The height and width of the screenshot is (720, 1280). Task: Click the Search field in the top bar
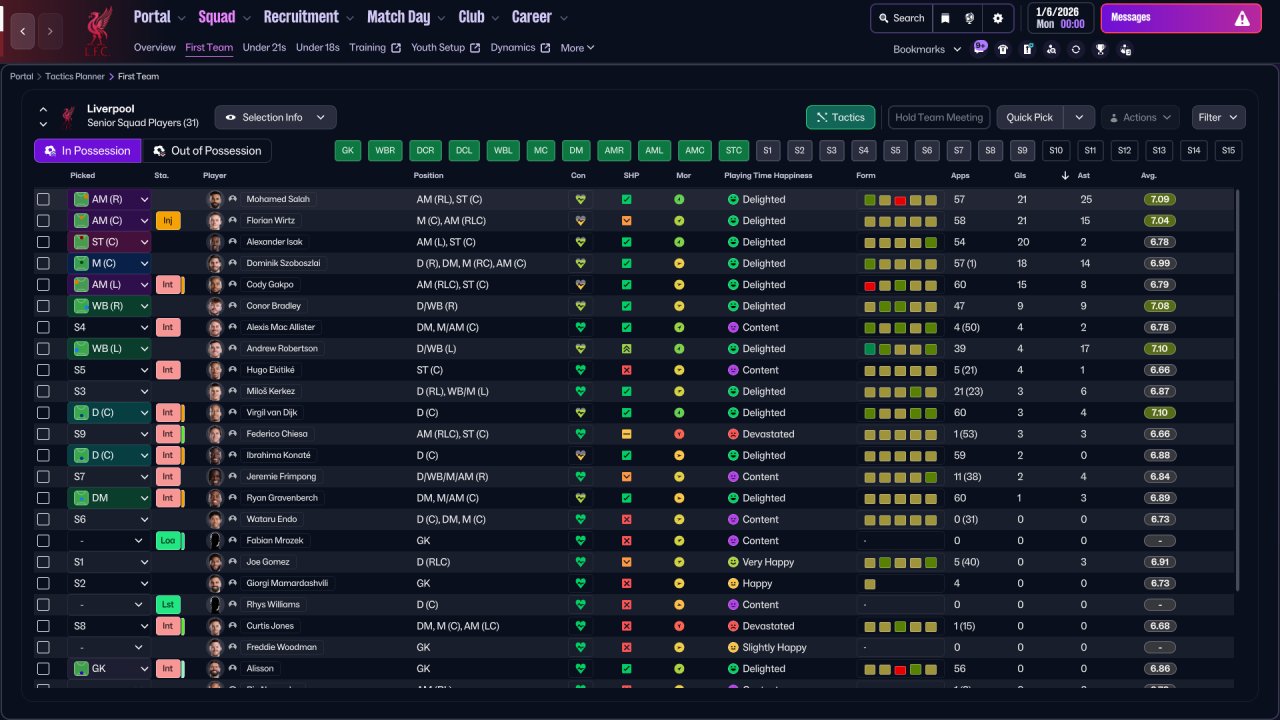click(x=901, y=18)
